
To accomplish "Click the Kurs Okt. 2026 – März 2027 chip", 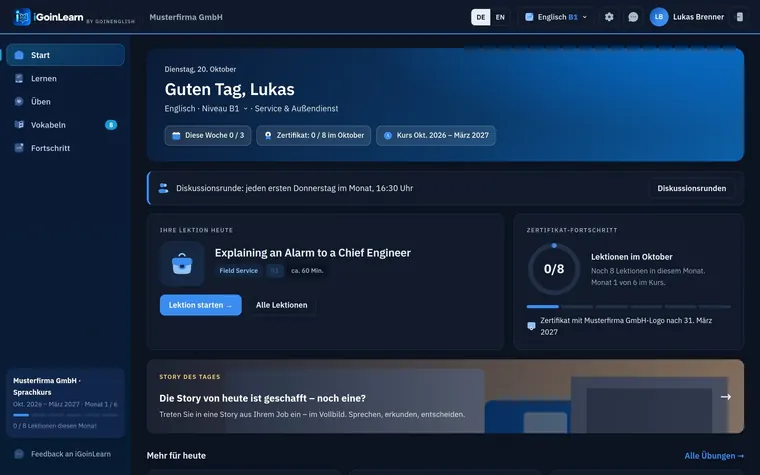I will coord(436,136).
